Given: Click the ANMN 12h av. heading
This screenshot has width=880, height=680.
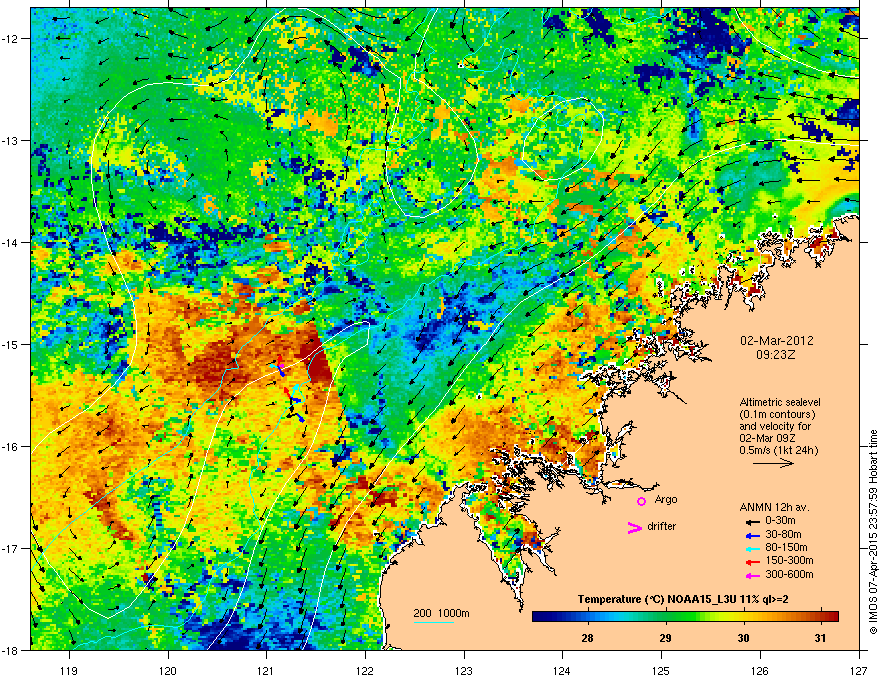Looking at the screenshot, I should pyautogui.click(x=774, y=508).
